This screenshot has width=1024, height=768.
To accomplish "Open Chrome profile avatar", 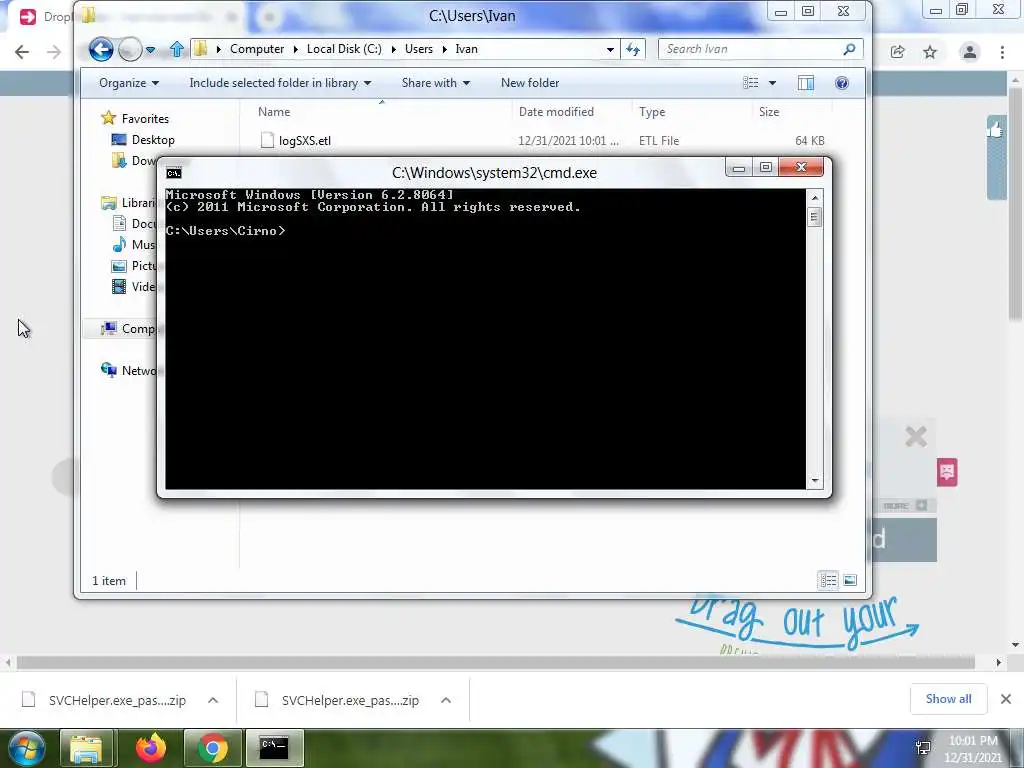I will tap(970, 52).
